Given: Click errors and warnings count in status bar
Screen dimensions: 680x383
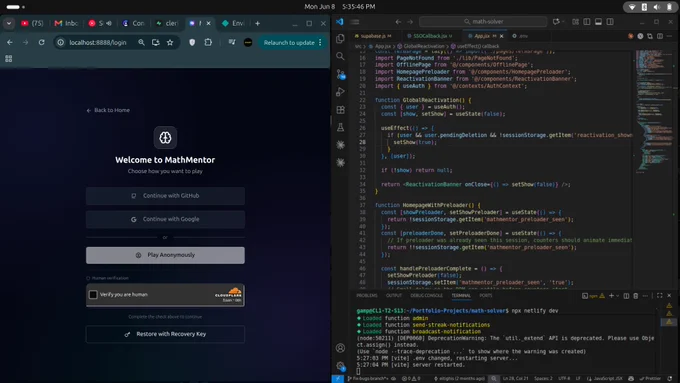Looking at the screenshot, I should tap(411, 379).
